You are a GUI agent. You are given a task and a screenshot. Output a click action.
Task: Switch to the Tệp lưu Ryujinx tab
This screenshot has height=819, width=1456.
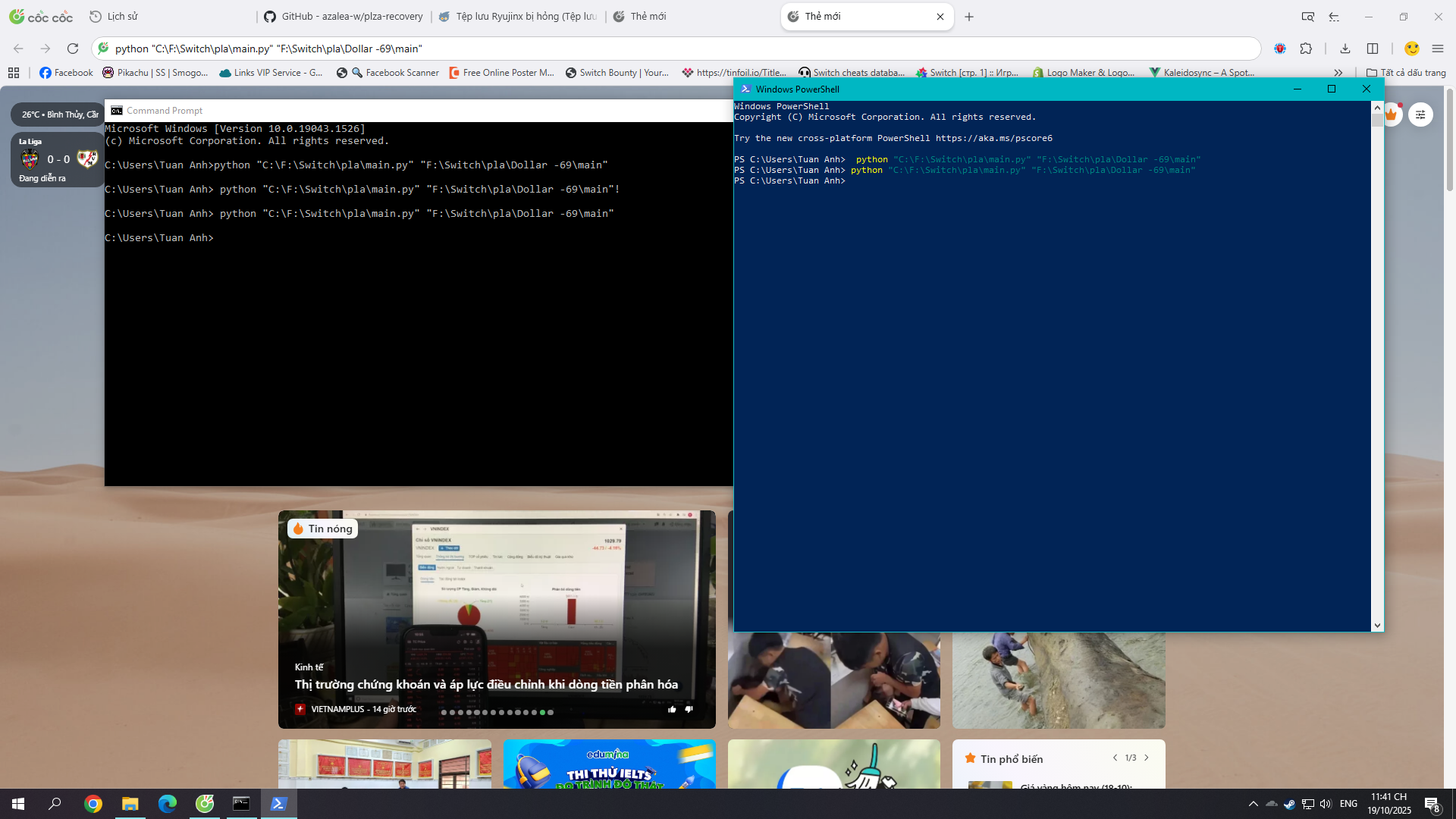coord(519,17)
